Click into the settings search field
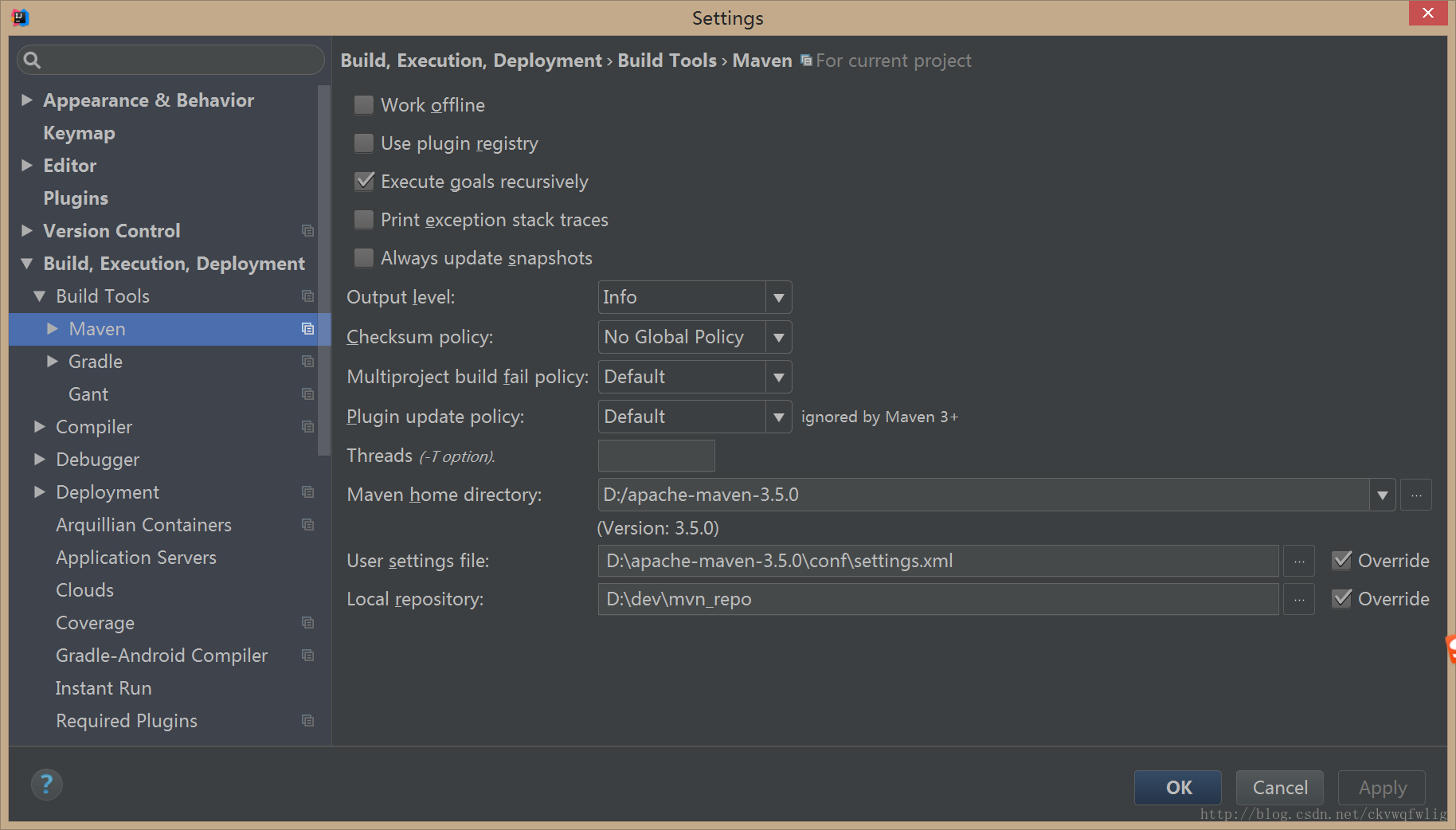 pyautogui.click(x=171, y=60)
